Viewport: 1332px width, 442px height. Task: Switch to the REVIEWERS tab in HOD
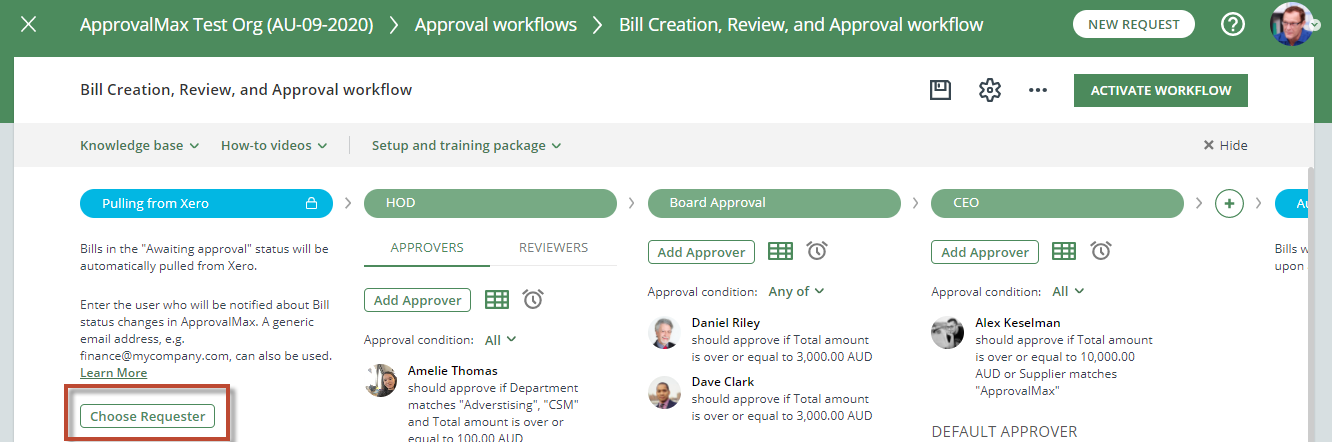pos(554,248)
